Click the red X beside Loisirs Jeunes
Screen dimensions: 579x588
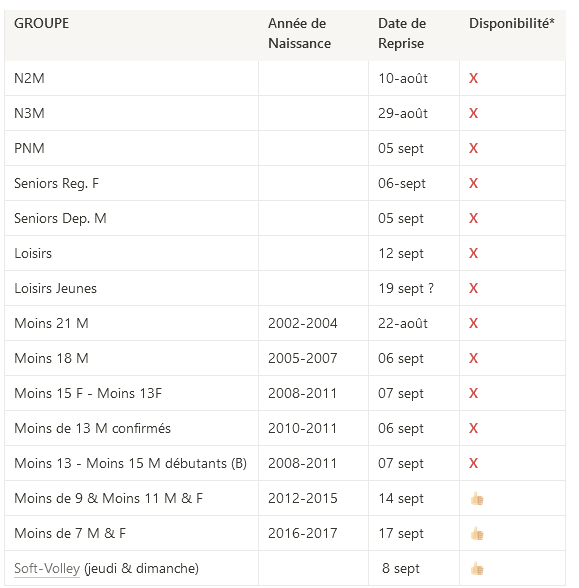[x=473, y=288]
